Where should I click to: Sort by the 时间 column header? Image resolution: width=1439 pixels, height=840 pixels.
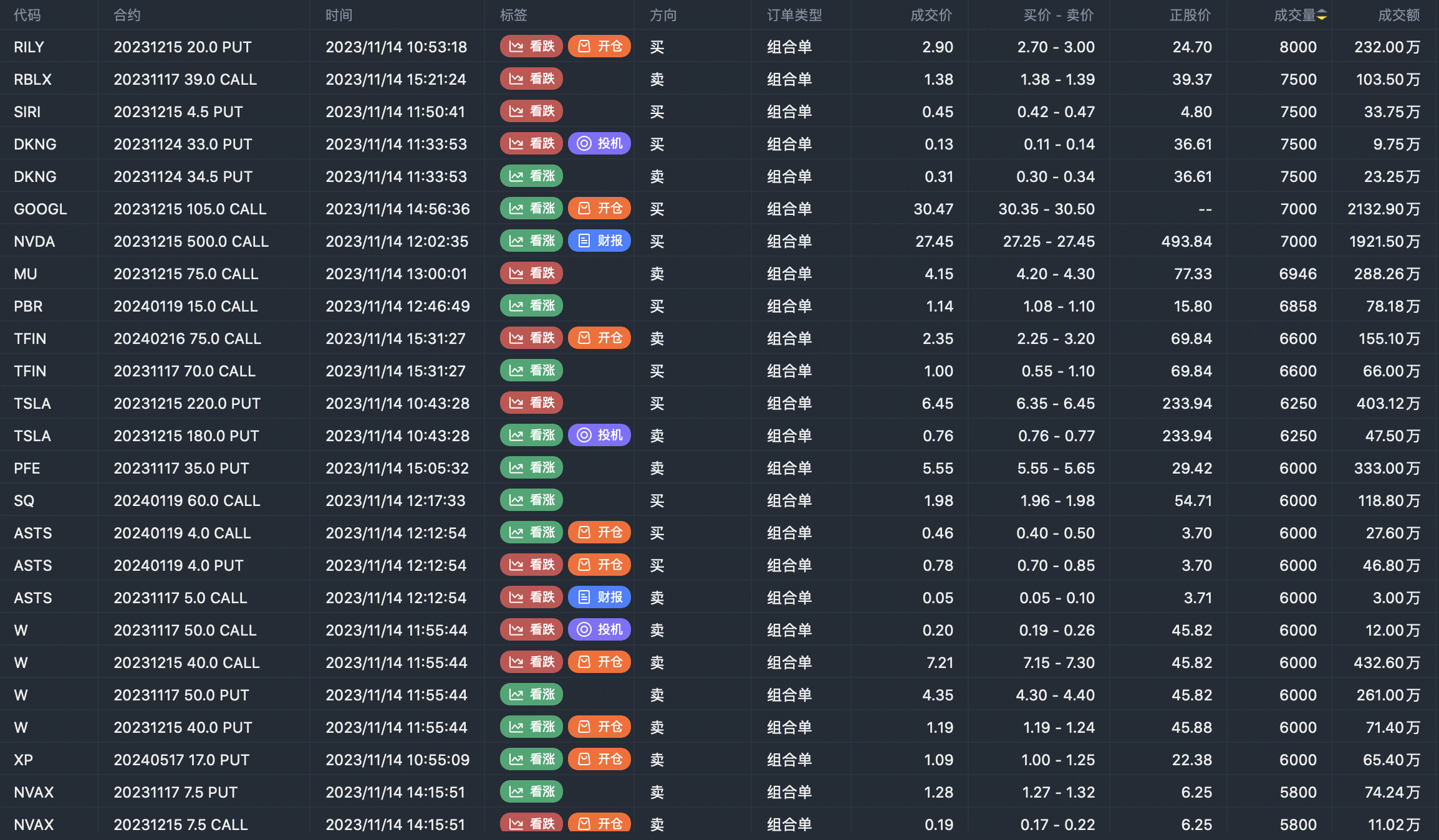click(339, 15)
